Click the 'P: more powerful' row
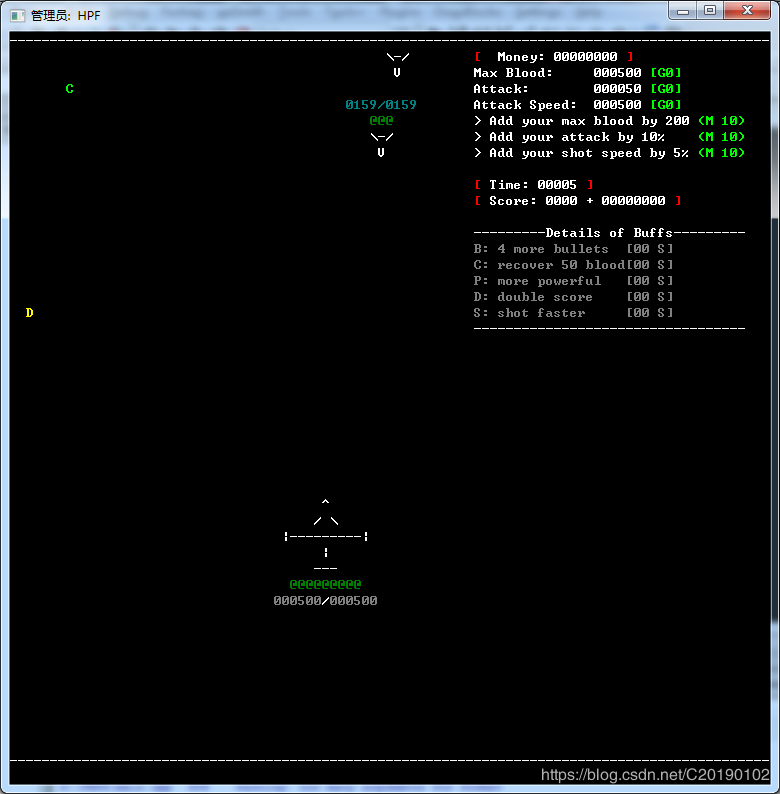Viewport: 780px width, 794px height. coord(573,281)
